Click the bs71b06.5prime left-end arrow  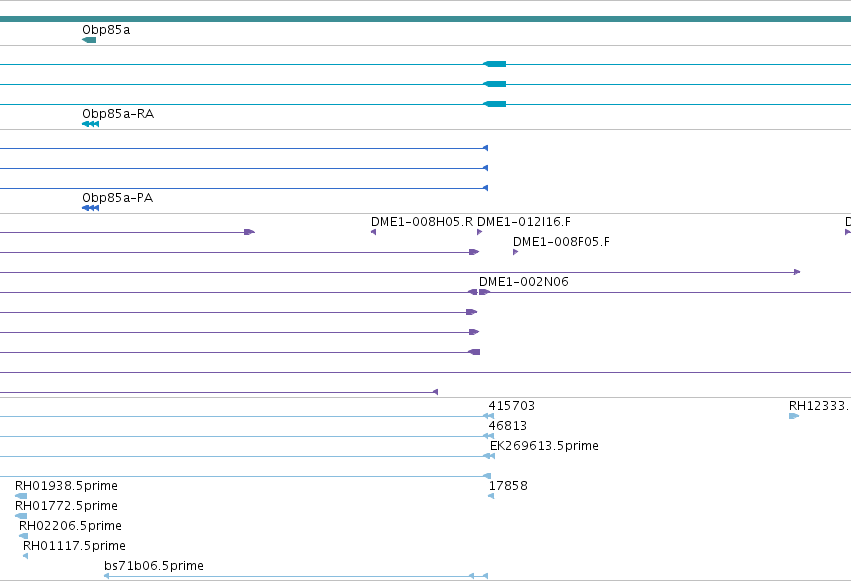tap(106, 576)
